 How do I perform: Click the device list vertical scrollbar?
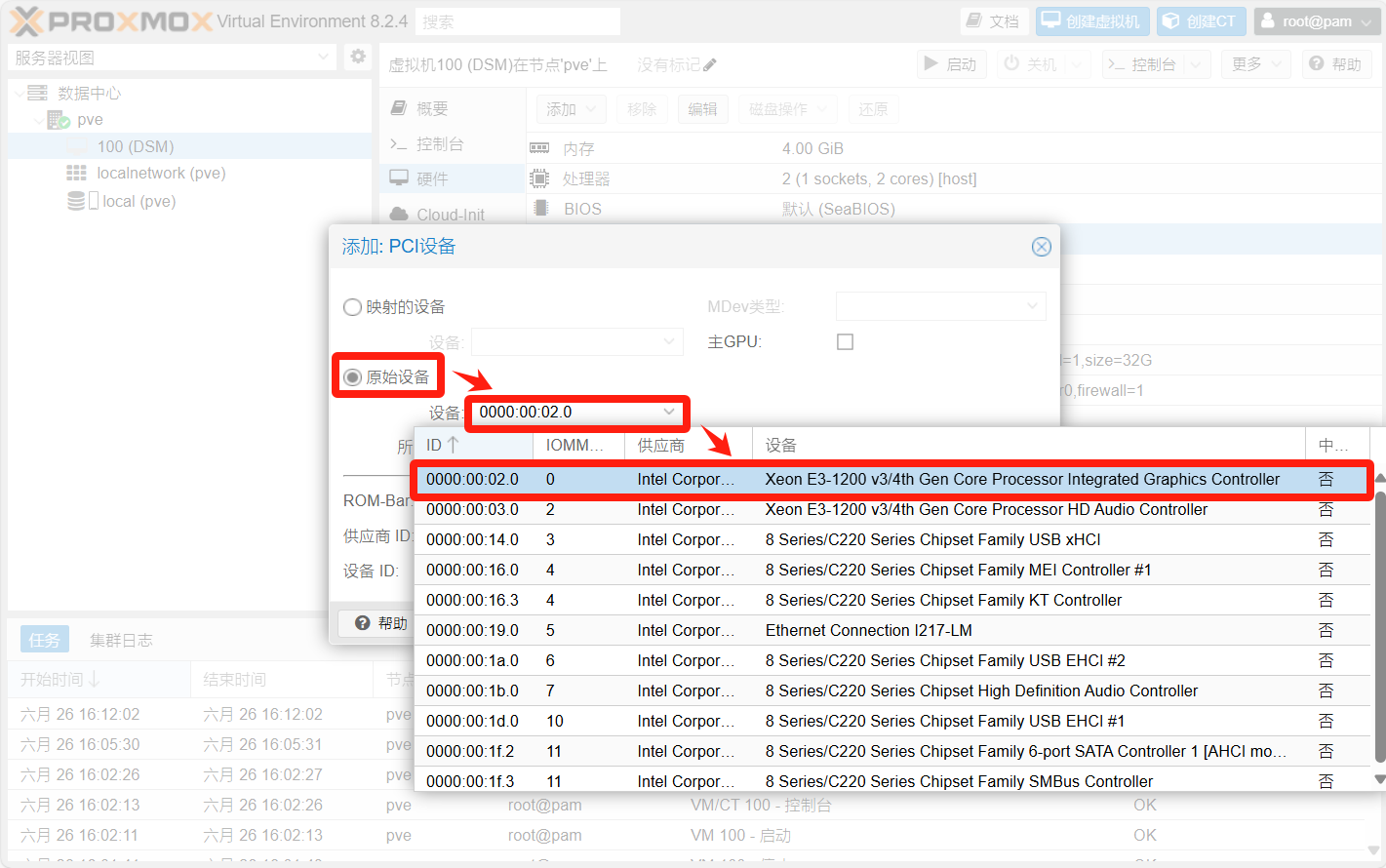pyautogui.click(x=1379, y=624)
